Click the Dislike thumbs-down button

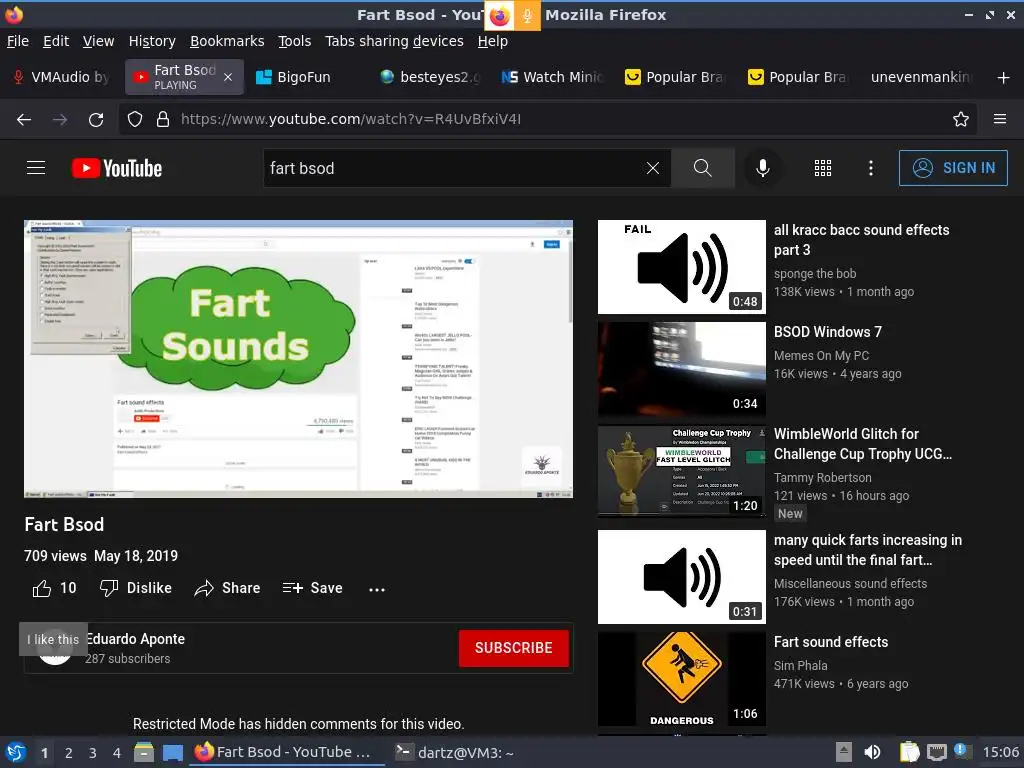pyautogui.click(x=135, y=588)
